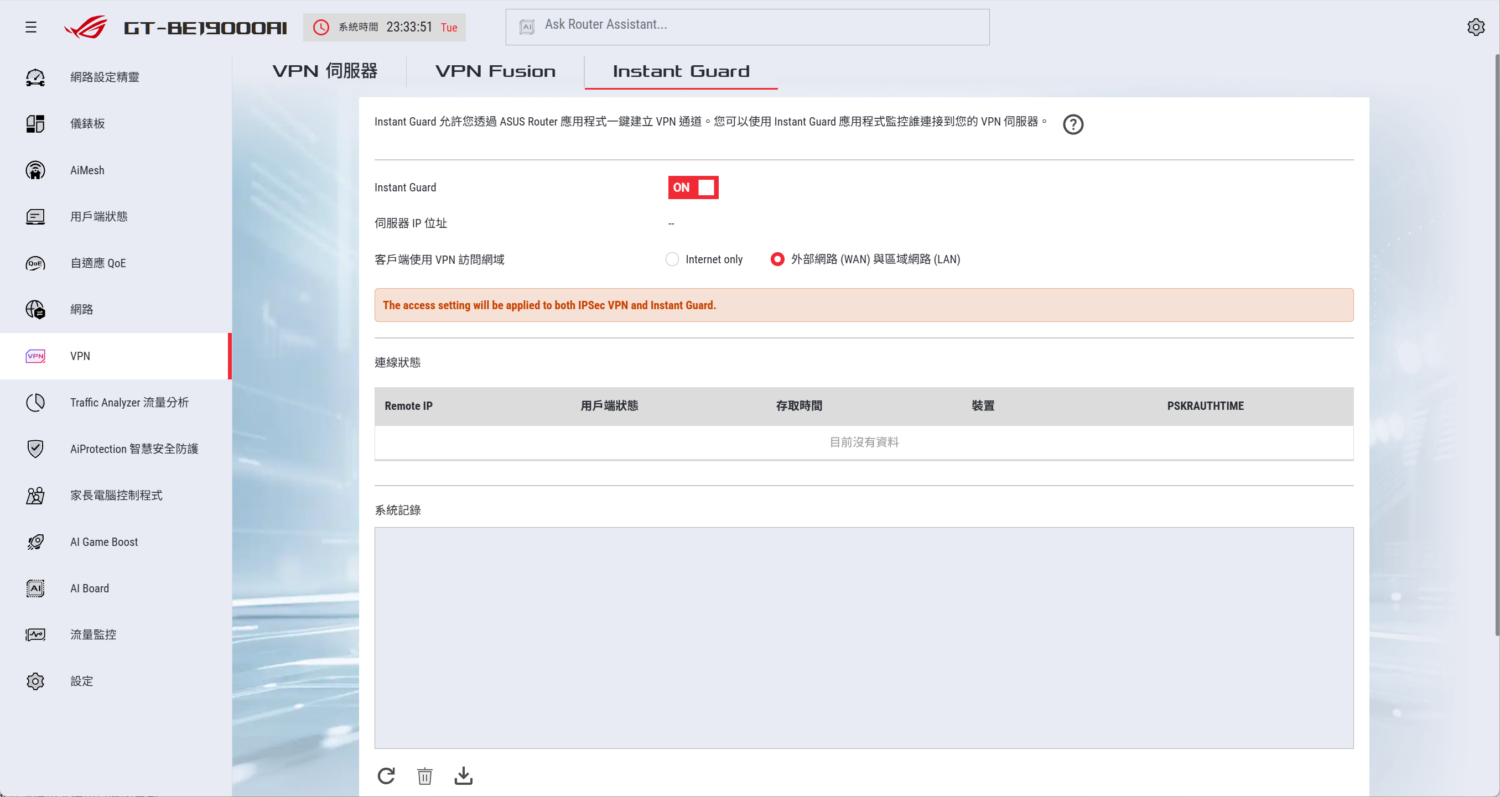Image resolution: width=1500 pixels, height=797 pixels.
Task: Open 設定 gear icon in sidebar
Action: [x=35, y=681]
